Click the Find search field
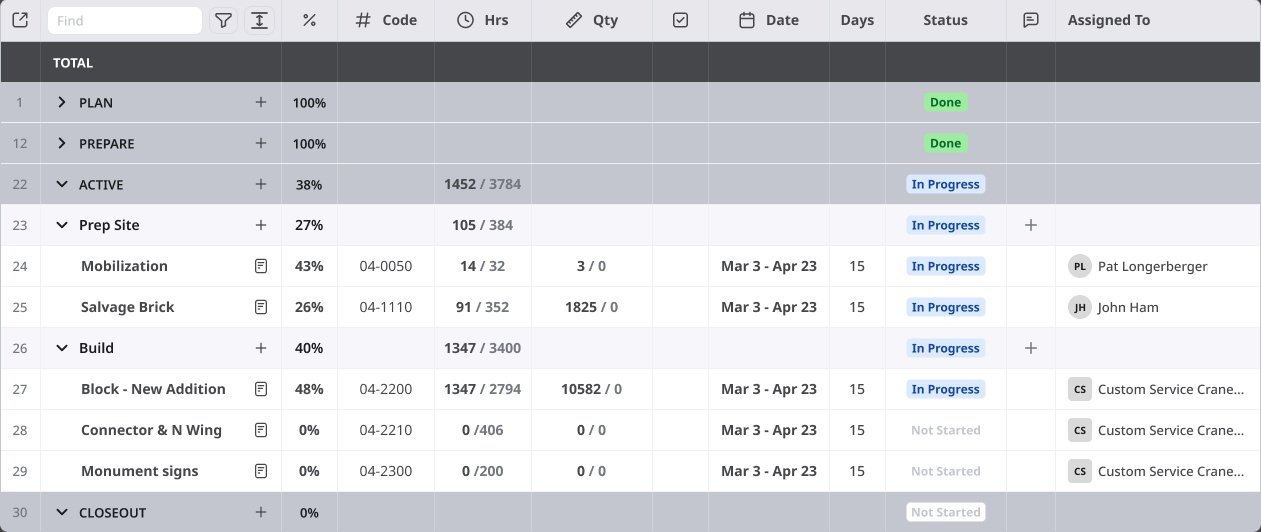This screenshot has width=1261, height=532. [124, 20]
